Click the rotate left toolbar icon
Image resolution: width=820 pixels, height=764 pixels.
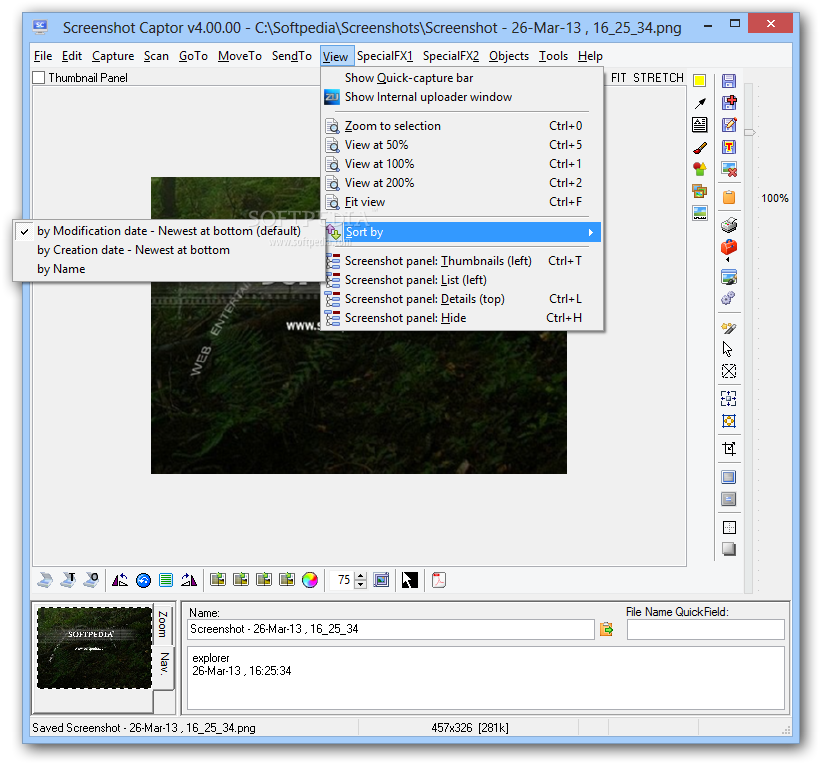tap(120, 580)
